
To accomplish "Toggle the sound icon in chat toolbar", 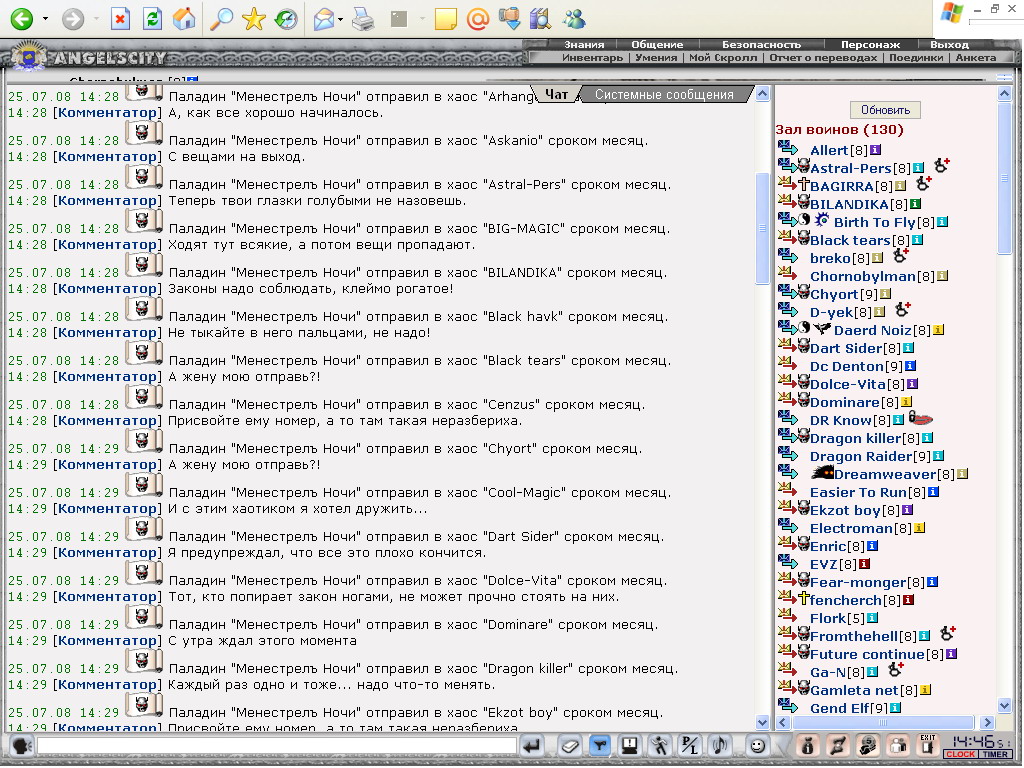I will point(721,745).
